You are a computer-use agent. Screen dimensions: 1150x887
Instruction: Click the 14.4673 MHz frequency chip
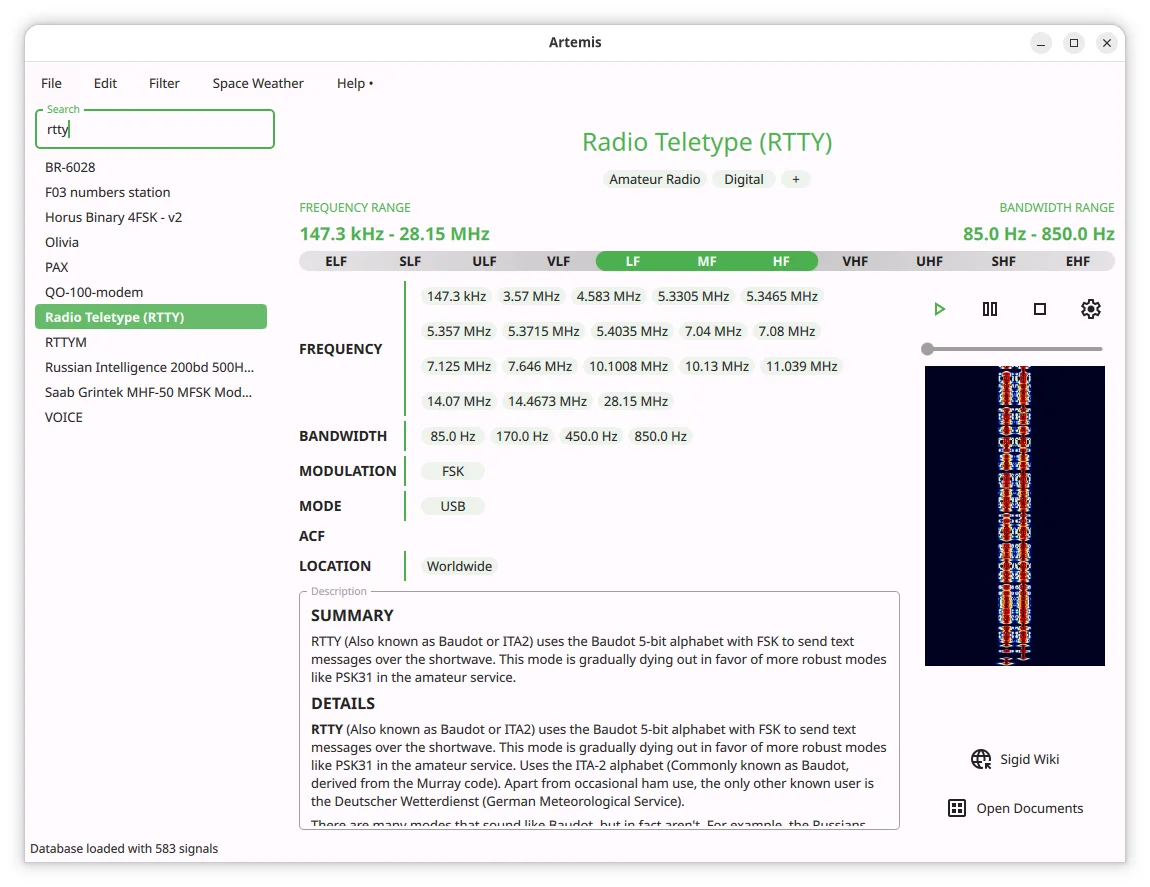point(548,401)
